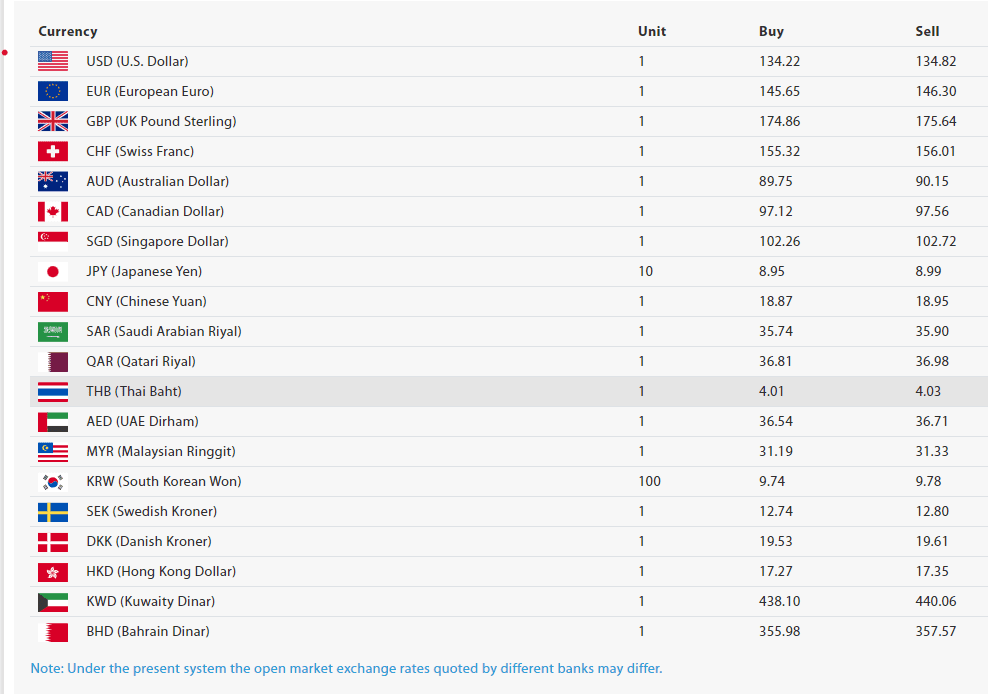Click the Japanese flag icon

53,271
